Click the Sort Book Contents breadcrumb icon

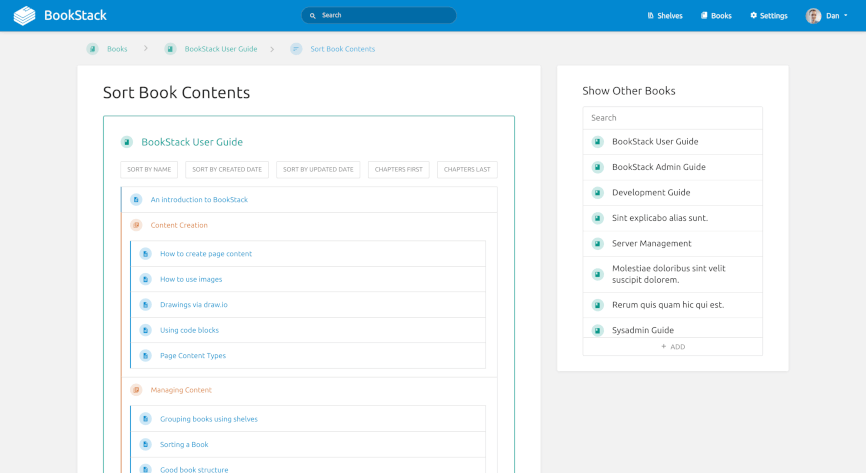click(x=296, y=49)
